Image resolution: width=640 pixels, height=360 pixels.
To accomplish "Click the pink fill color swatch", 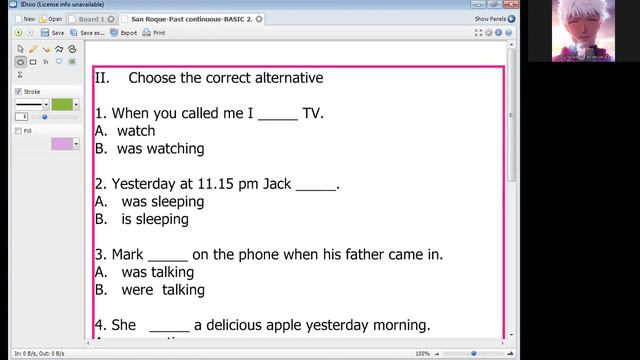I will coord(62,144).
